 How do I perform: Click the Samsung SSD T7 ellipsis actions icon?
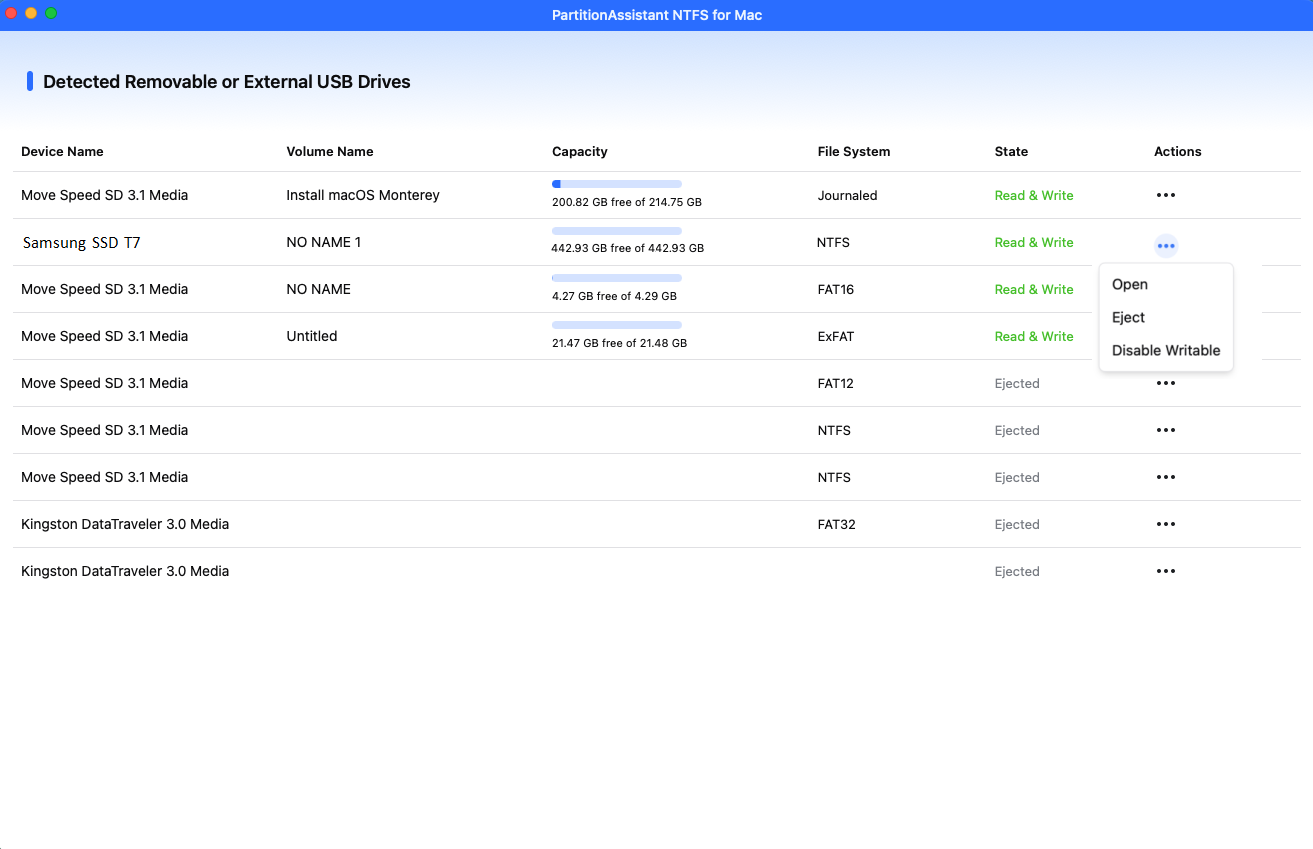(1165, 245)
